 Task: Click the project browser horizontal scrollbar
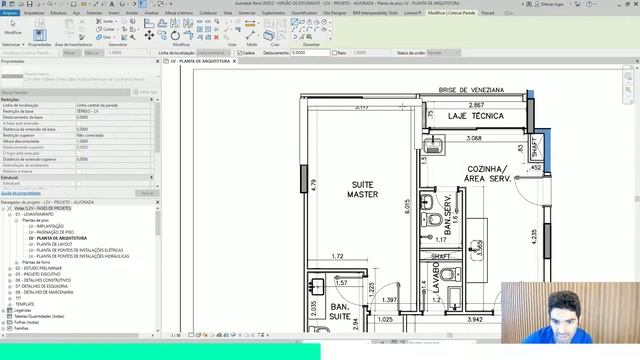point(72,336)
